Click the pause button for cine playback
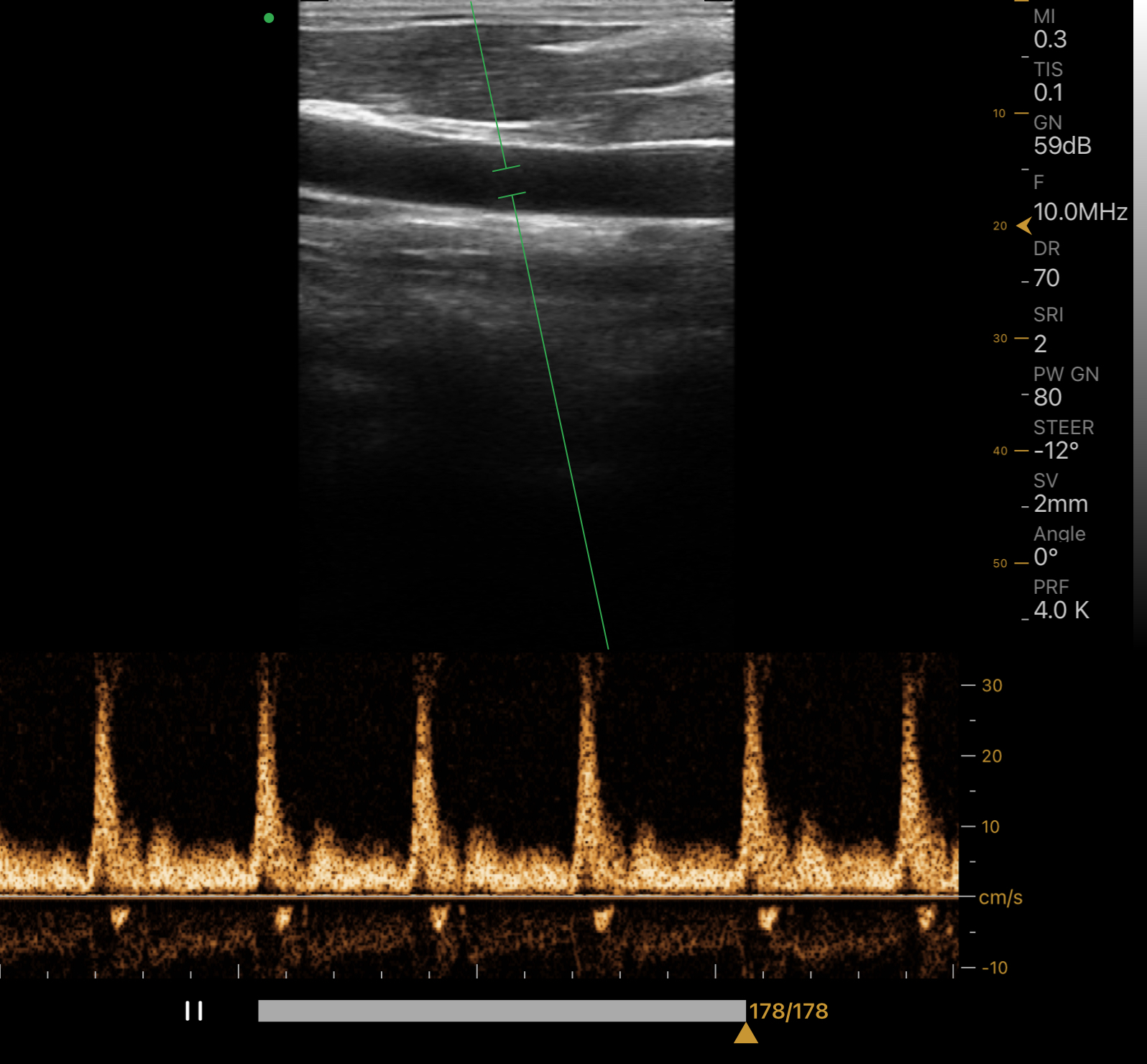This screenshot has width=1147, height=1064. pyautogui.click(x=193, y=1011)
